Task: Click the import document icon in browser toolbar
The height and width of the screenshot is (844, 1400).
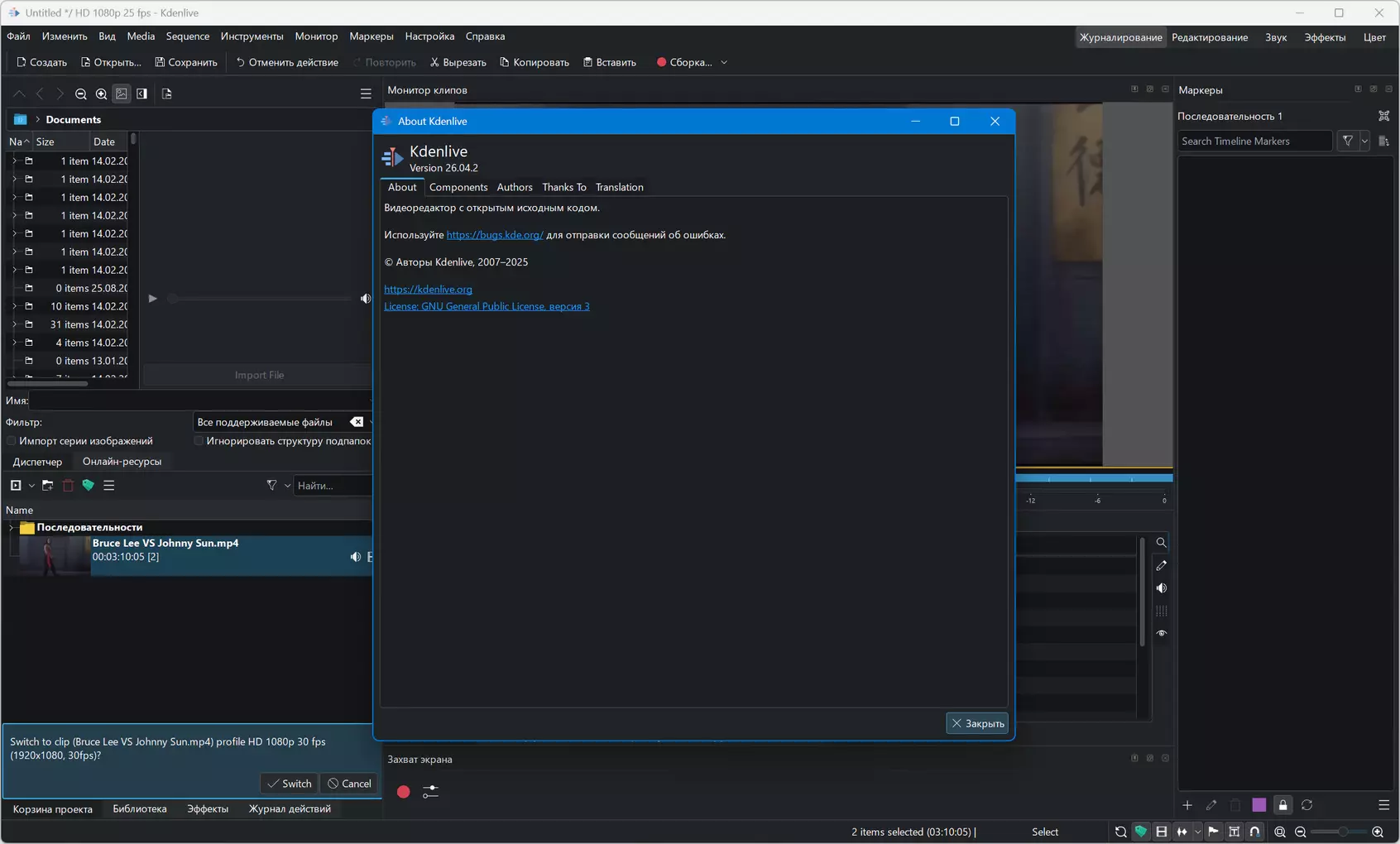Action: point(166,94)
